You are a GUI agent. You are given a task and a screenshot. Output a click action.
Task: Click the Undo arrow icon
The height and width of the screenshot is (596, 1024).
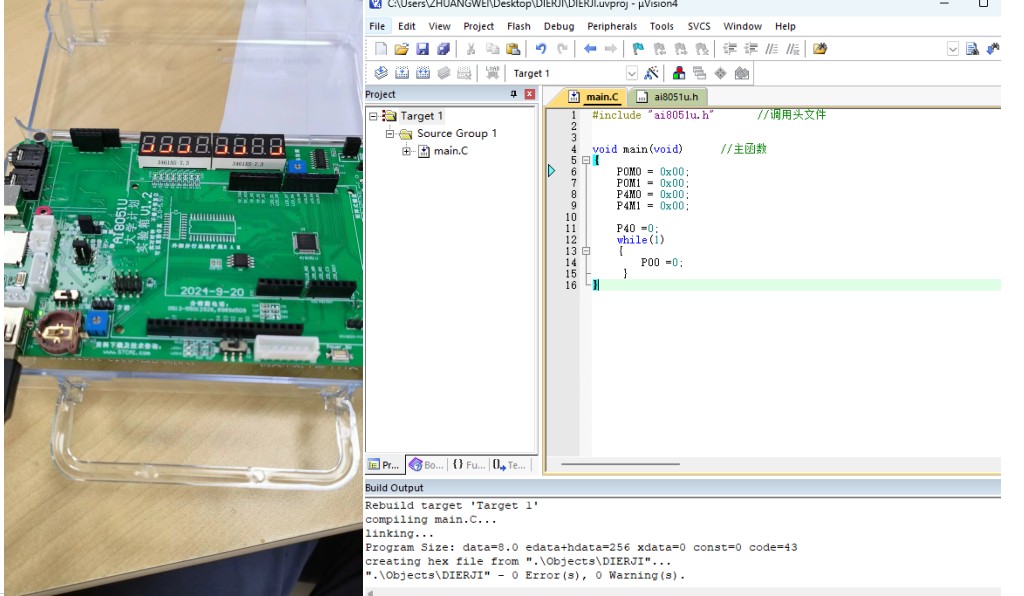click(x=541, y=49)
